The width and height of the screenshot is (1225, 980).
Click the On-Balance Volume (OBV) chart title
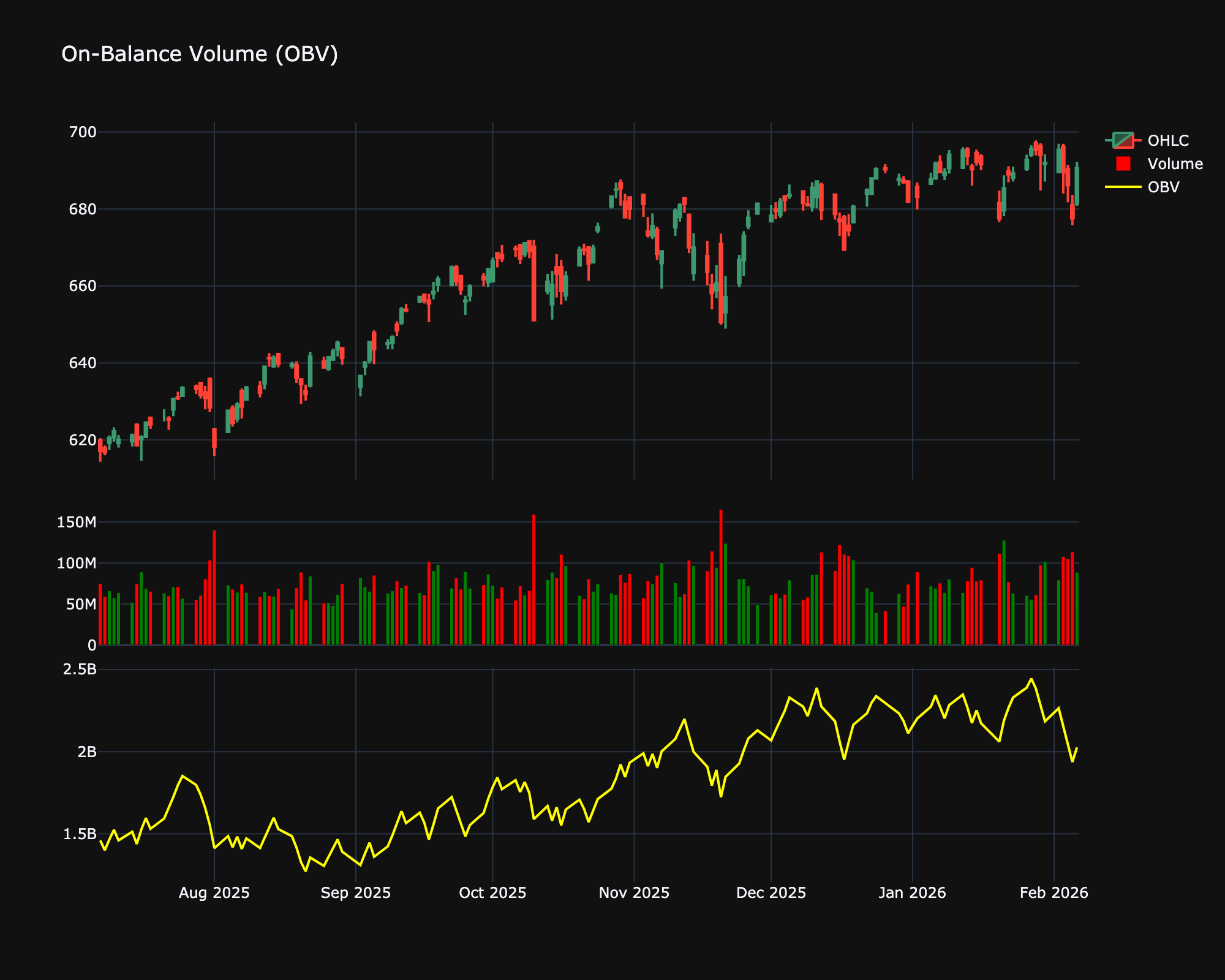coord(200,55)
